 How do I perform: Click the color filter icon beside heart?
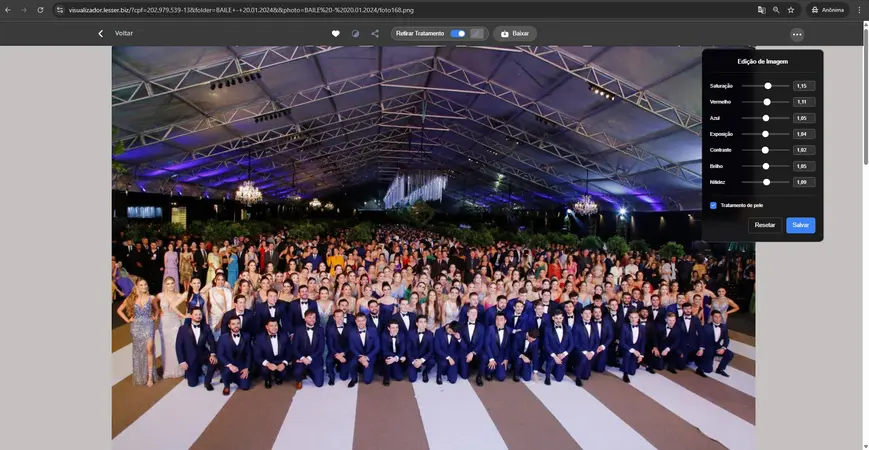[355, 33]
